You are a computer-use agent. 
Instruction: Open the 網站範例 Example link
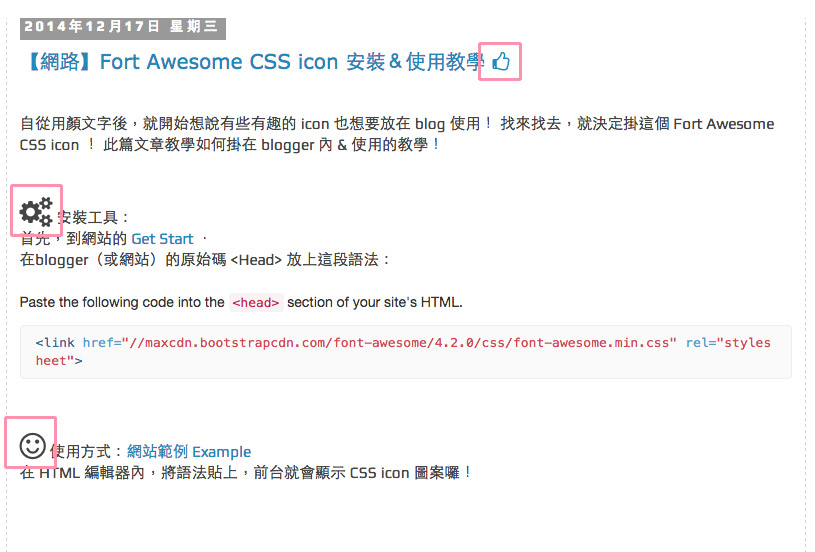(189, 452)
